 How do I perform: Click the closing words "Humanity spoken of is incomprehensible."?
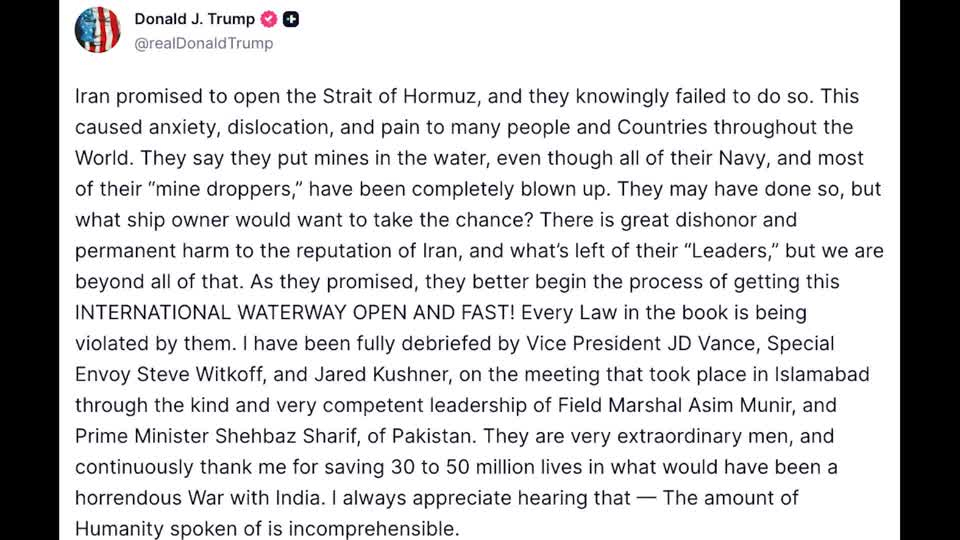pyautogui.click(x=266, y=528)
